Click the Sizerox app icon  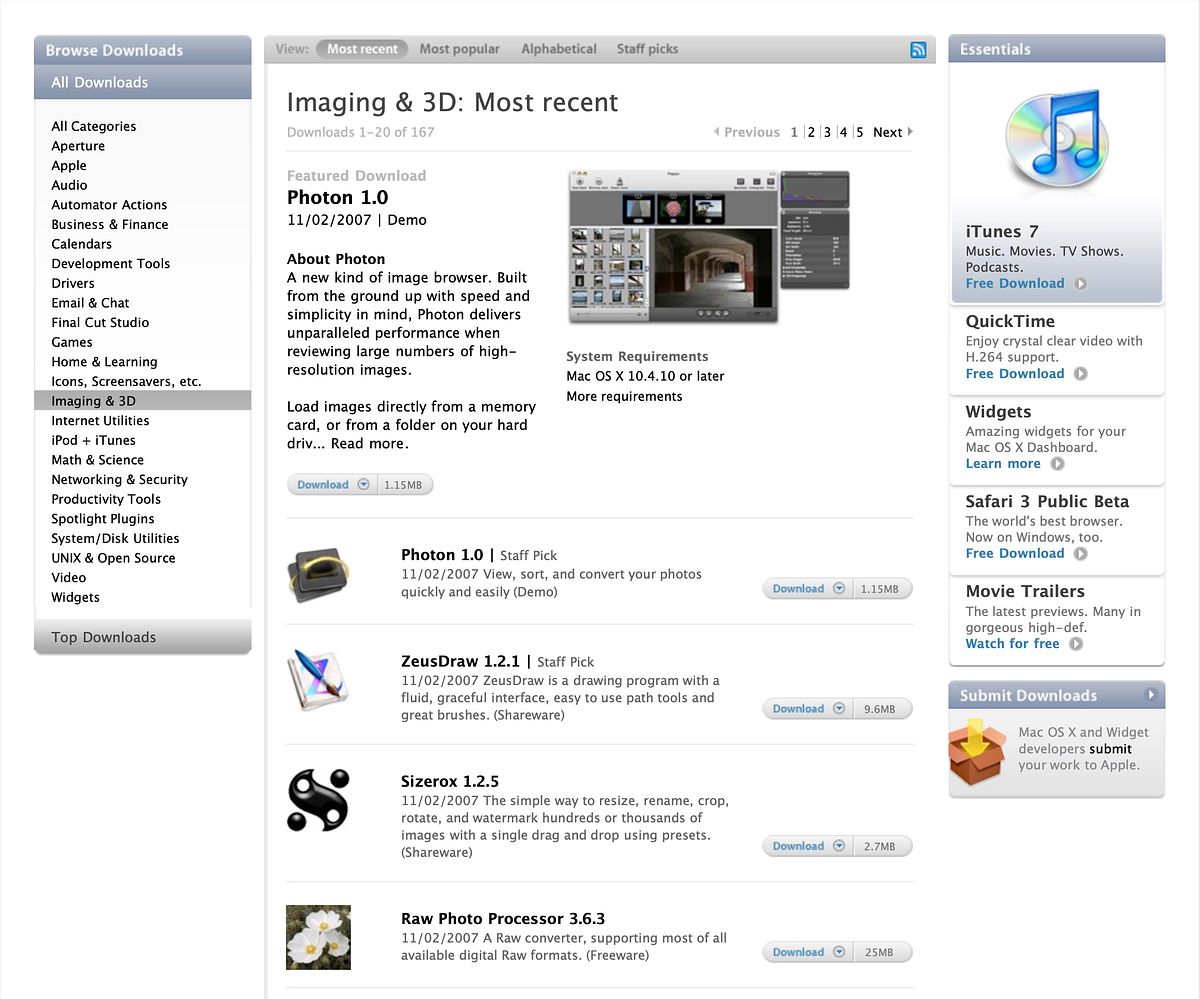coord(318,799)
